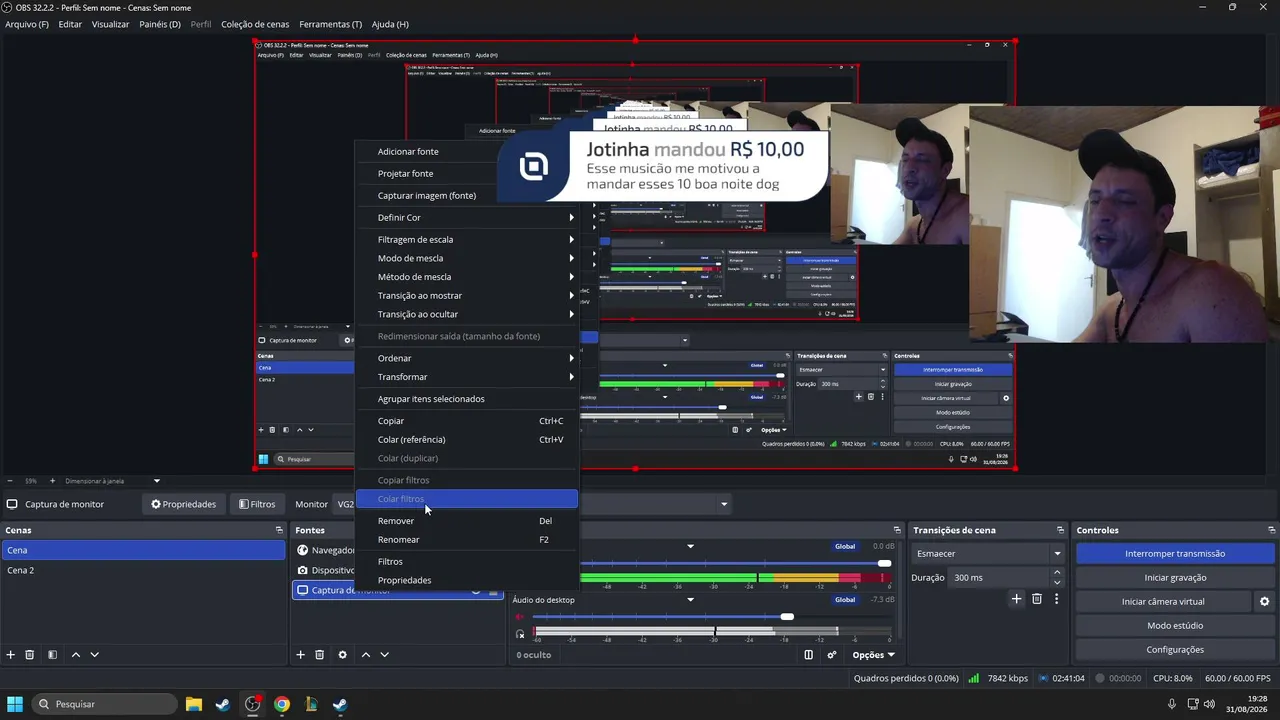The image size is (1280, 720).
Task: Open Google Chrome from the taskbar
Action: tap(282, 704)
